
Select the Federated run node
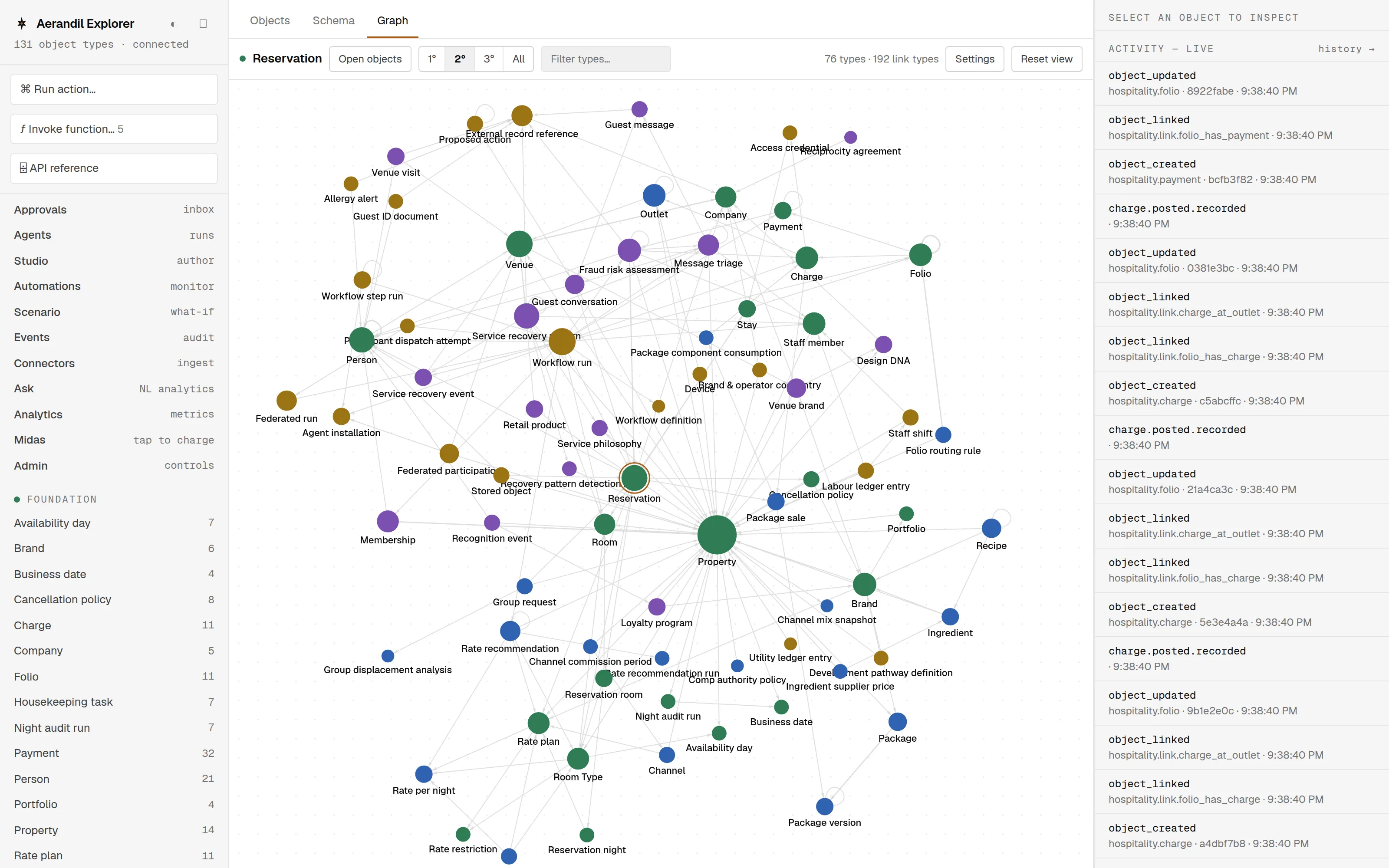click(286, 400)
